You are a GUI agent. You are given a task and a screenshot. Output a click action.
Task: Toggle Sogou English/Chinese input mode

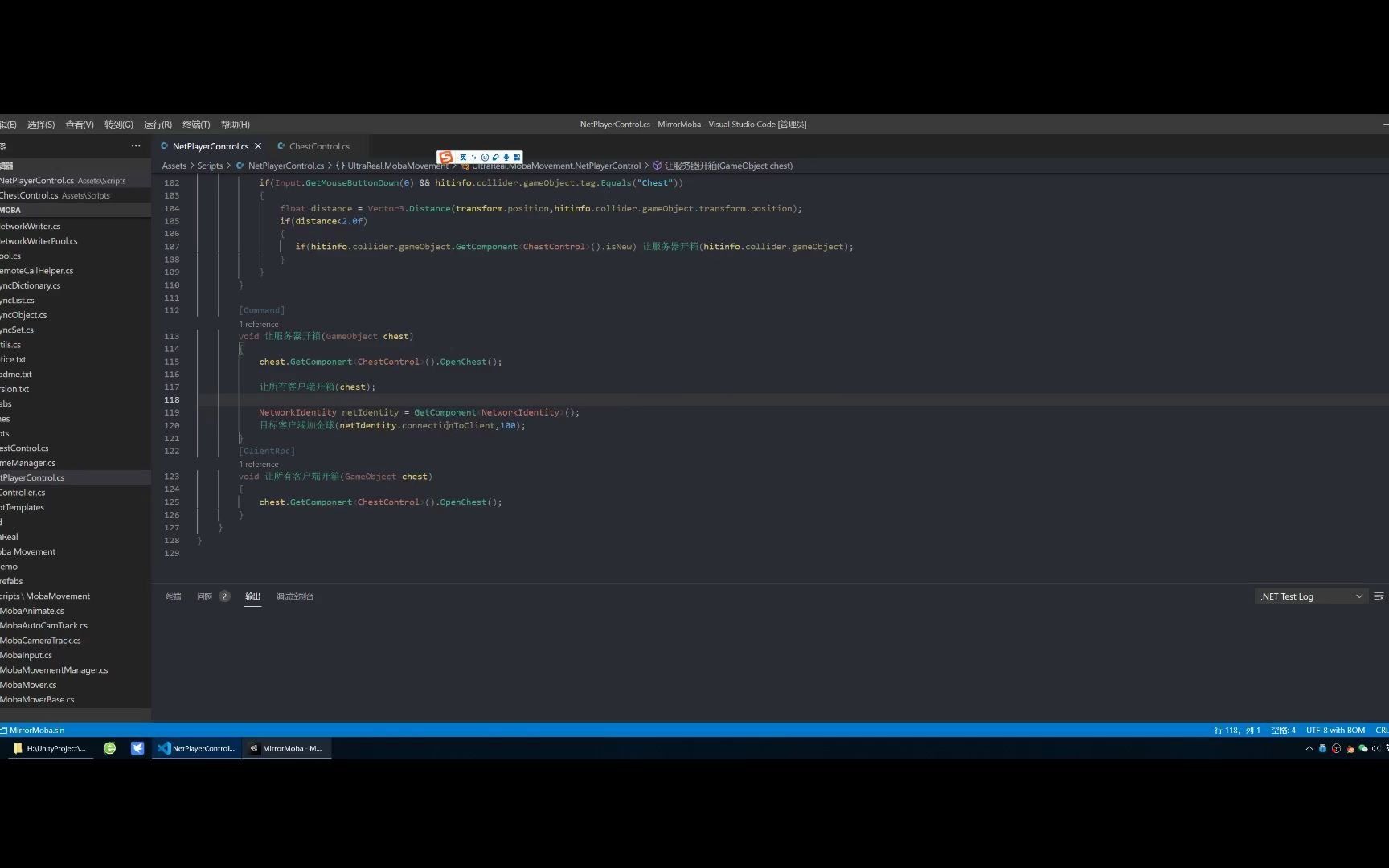[x=463, y=158]
